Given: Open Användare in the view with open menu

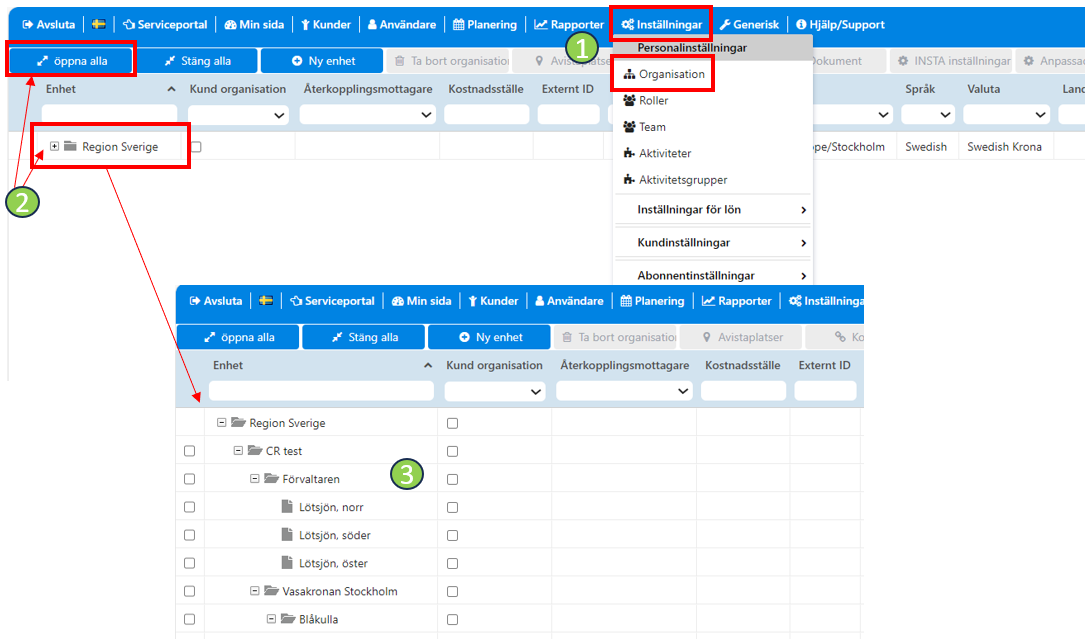Looking at the screenshot, I should coord(401,25).
